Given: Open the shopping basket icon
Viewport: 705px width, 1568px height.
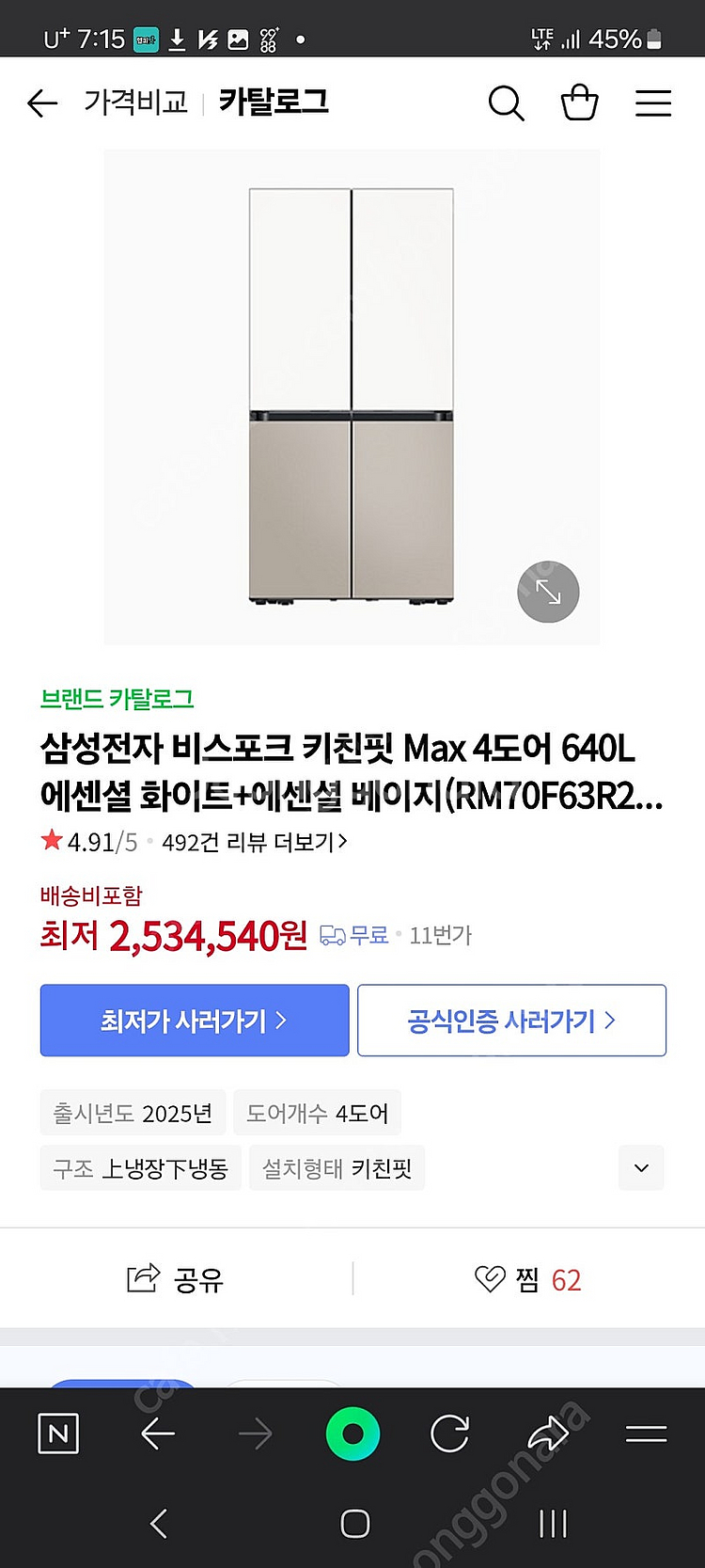Looking at the screenshot, I should [x=579, y=103].
